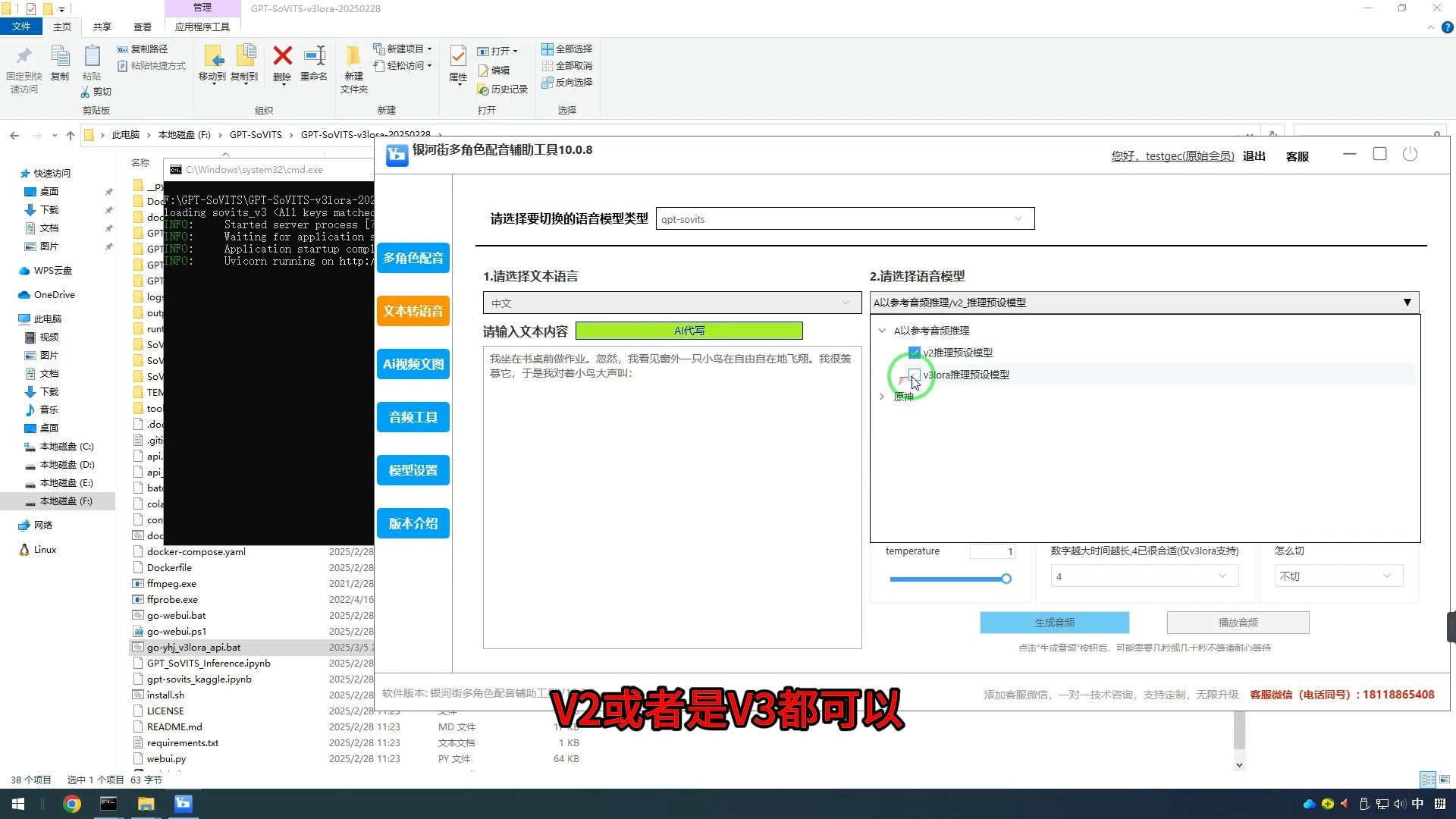The image size is (1456, 819).
Task: Open the 新建项目 dropdown in ribbon
Action: click(403, 49)
